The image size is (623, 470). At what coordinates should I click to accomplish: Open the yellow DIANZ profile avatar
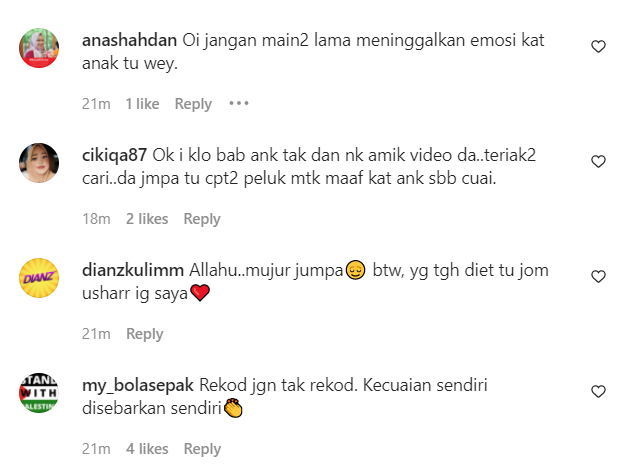[x=39, y=278]
